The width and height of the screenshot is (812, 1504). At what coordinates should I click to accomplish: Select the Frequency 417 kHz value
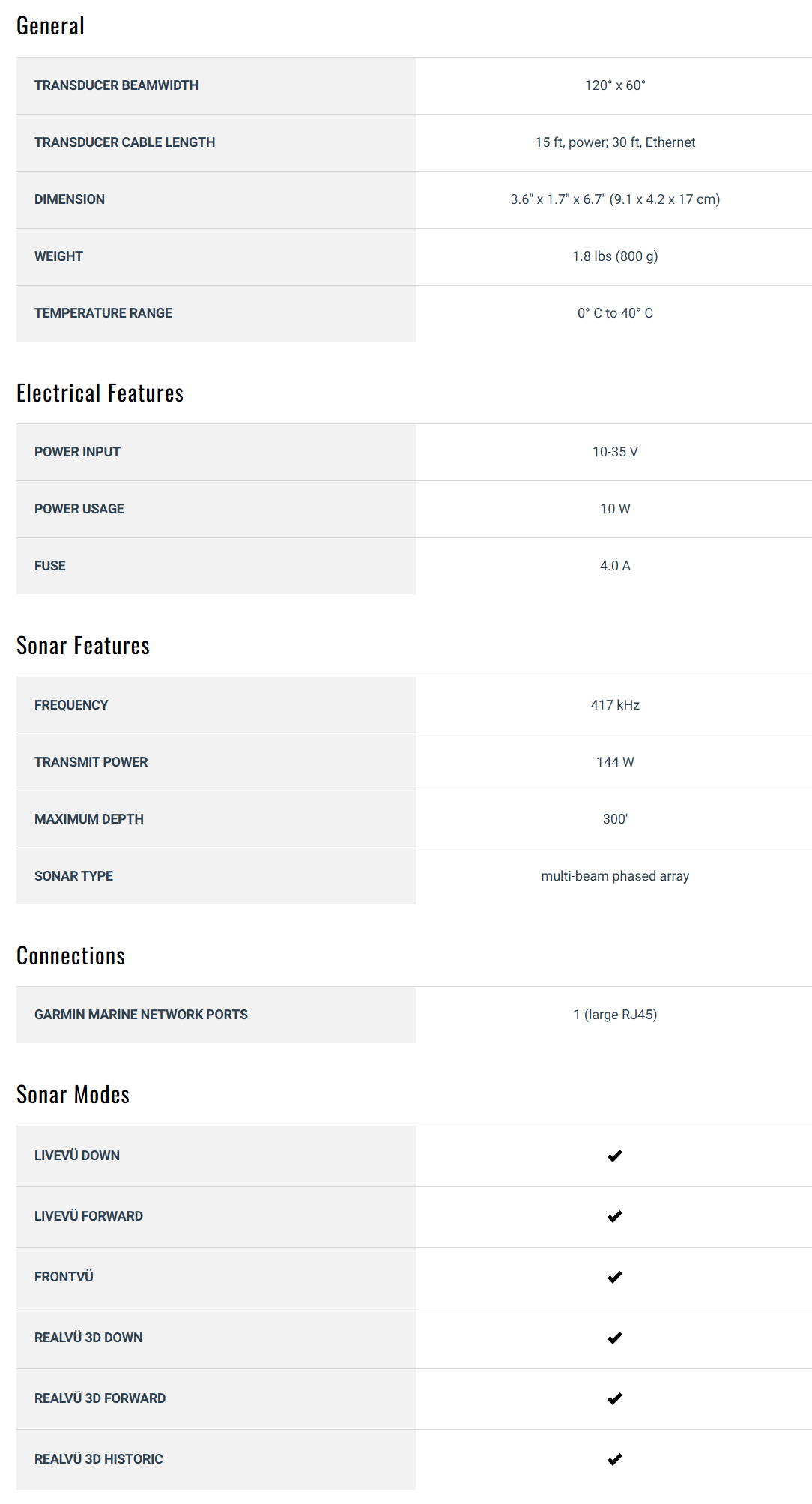pyautogui.click(x=615, y=705)
